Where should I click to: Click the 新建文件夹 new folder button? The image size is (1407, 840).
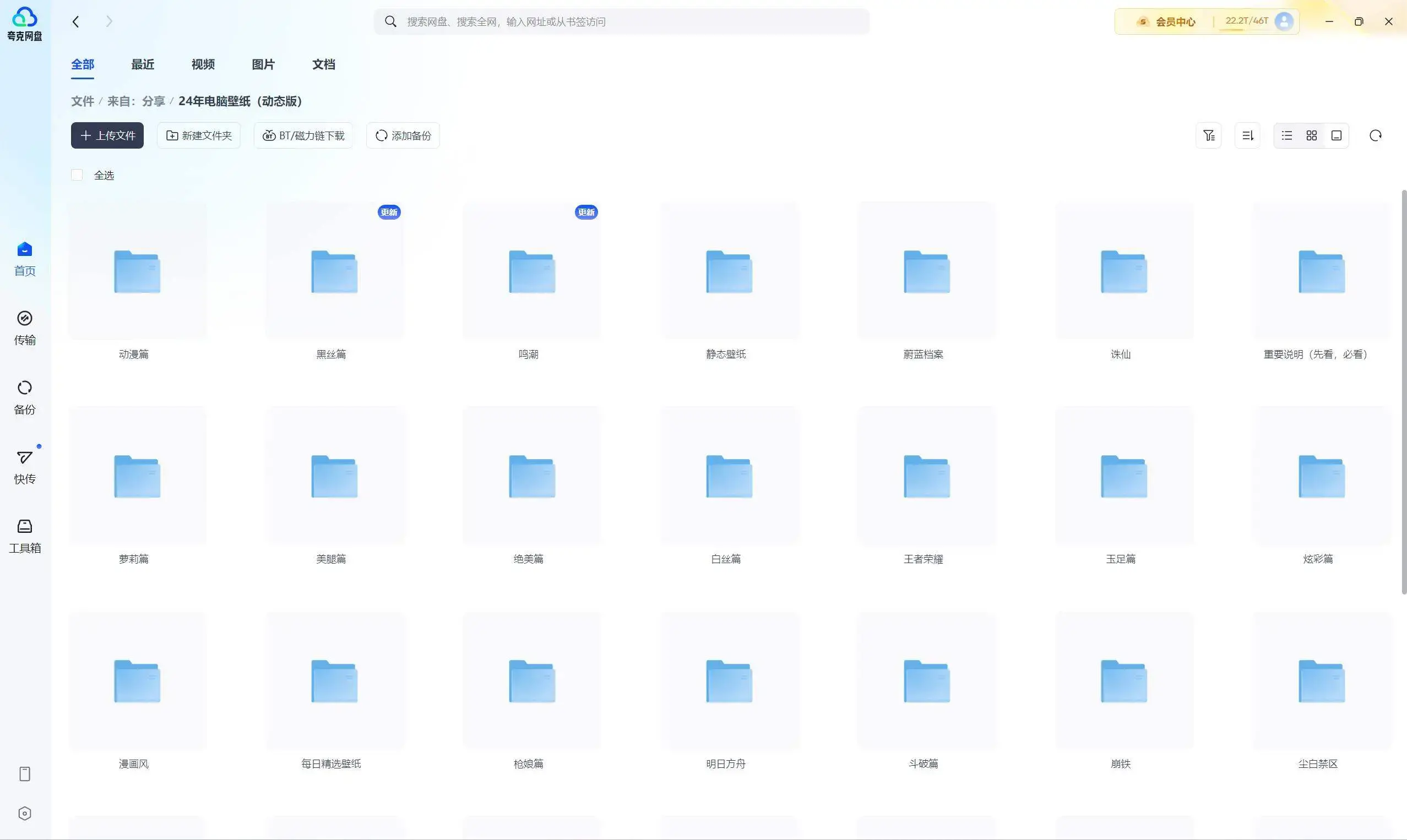point(199,136)
